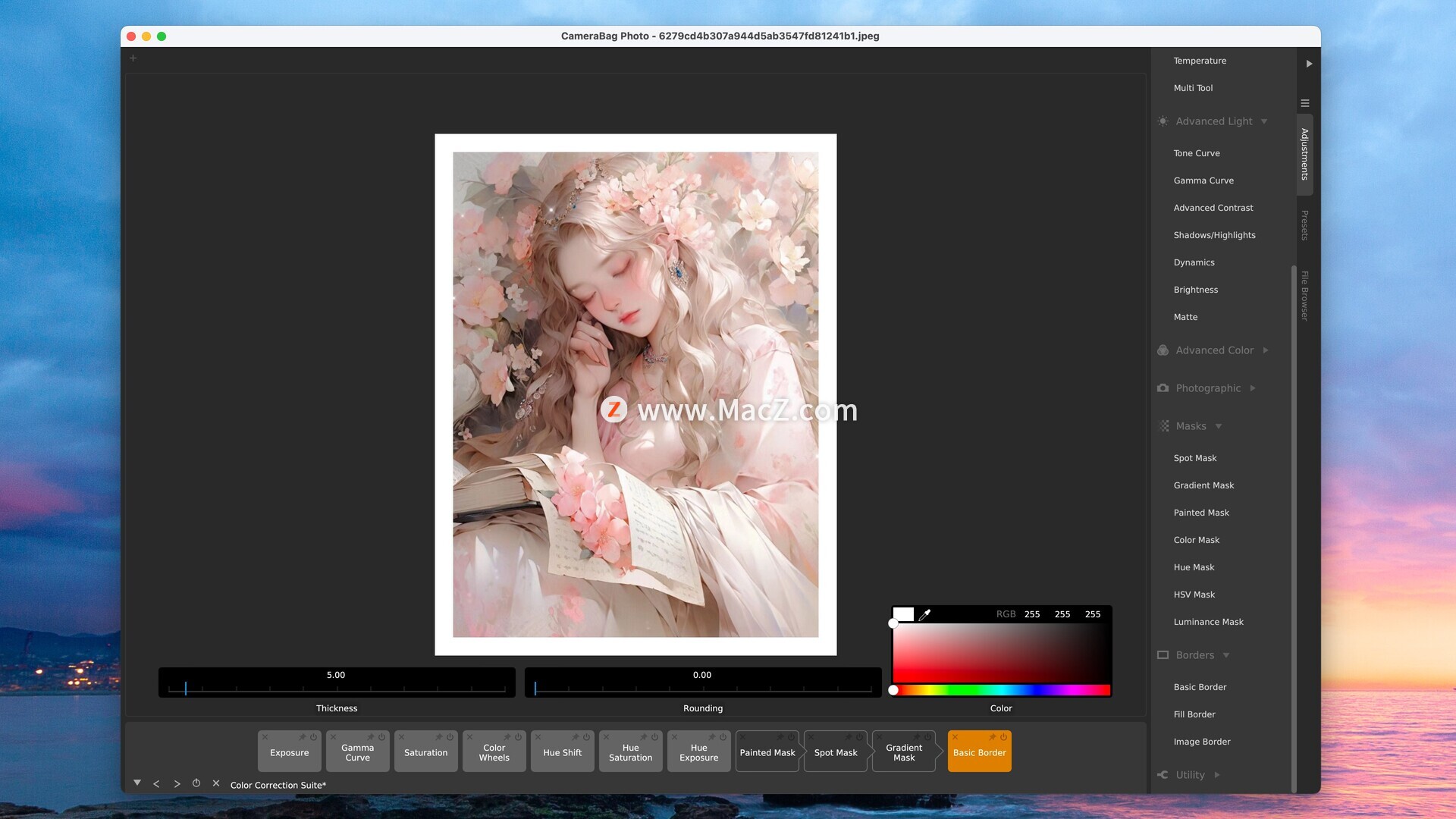Toggle power on the Exposure tile
Screen dimensions: 1456x819
coord(313,737)
